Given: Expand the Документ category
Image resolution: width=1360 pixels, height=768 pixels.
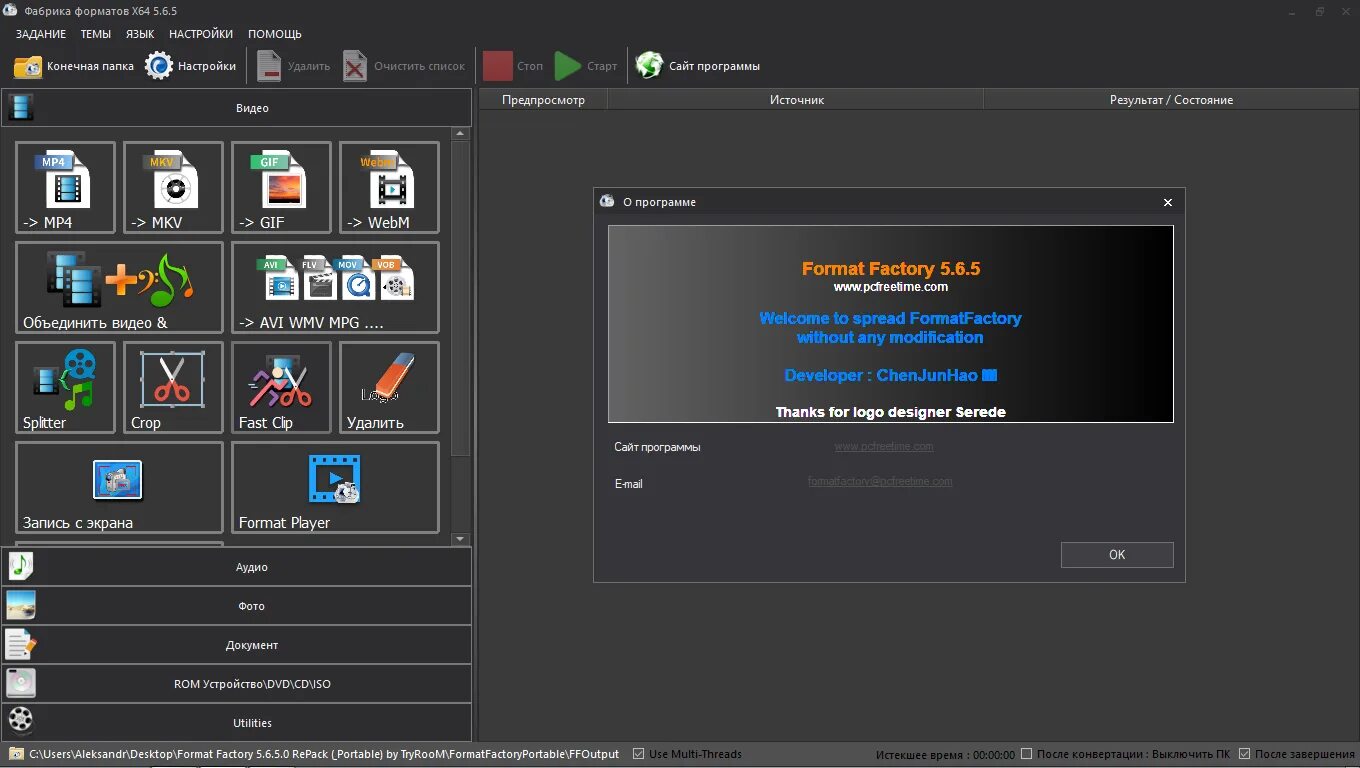Looking at the screenshot, I should 236,645.
